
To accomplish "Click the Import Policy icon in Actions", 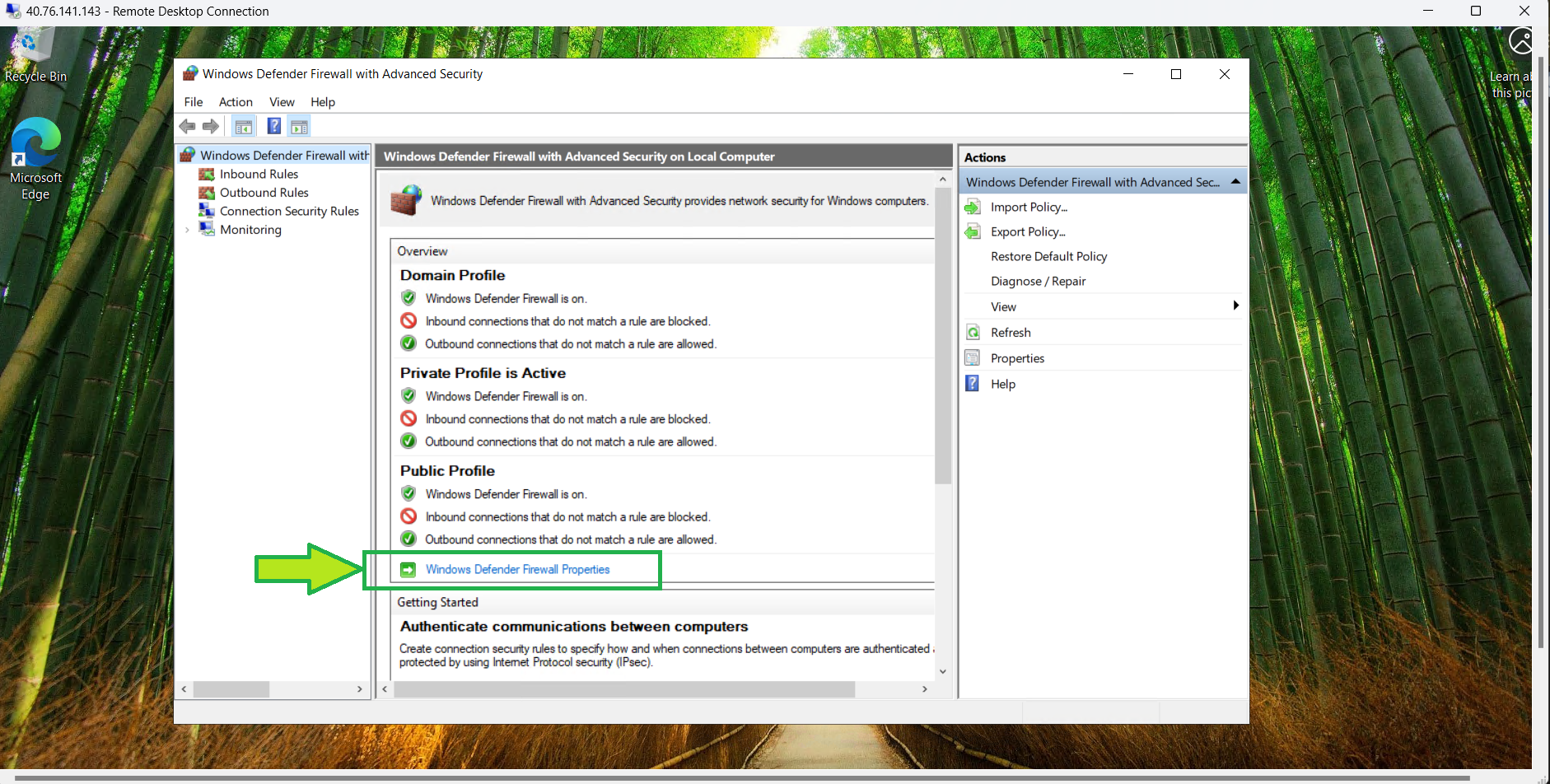I will pos(973,207).
